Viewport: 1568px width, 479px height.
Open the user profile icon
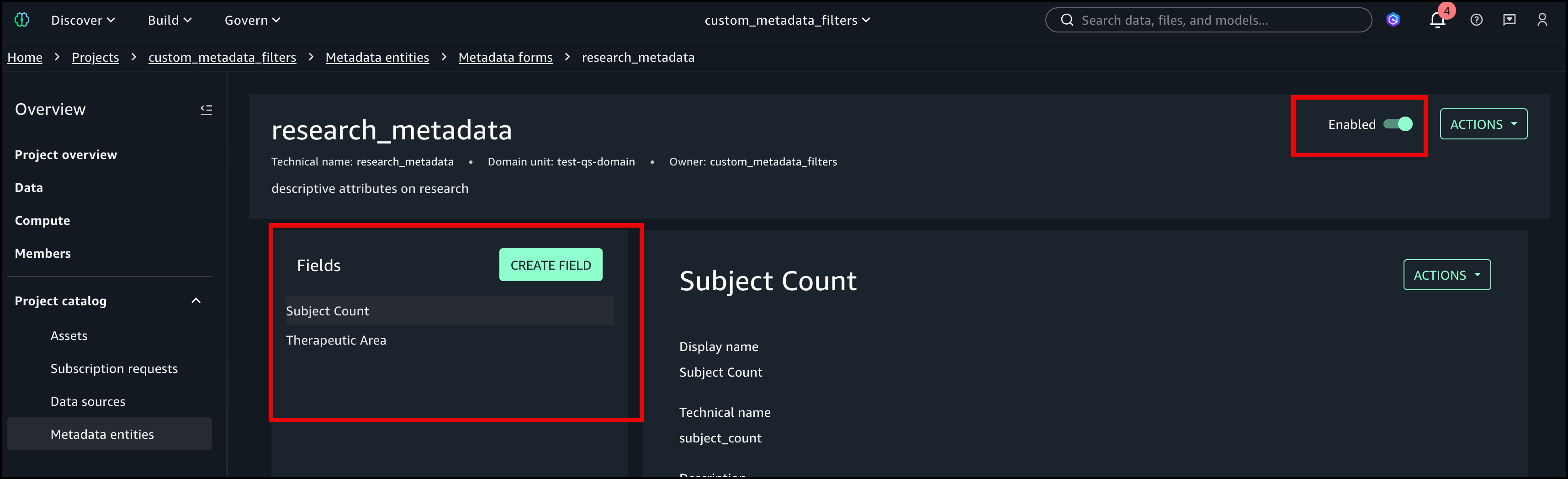(x=1542, y=20)
